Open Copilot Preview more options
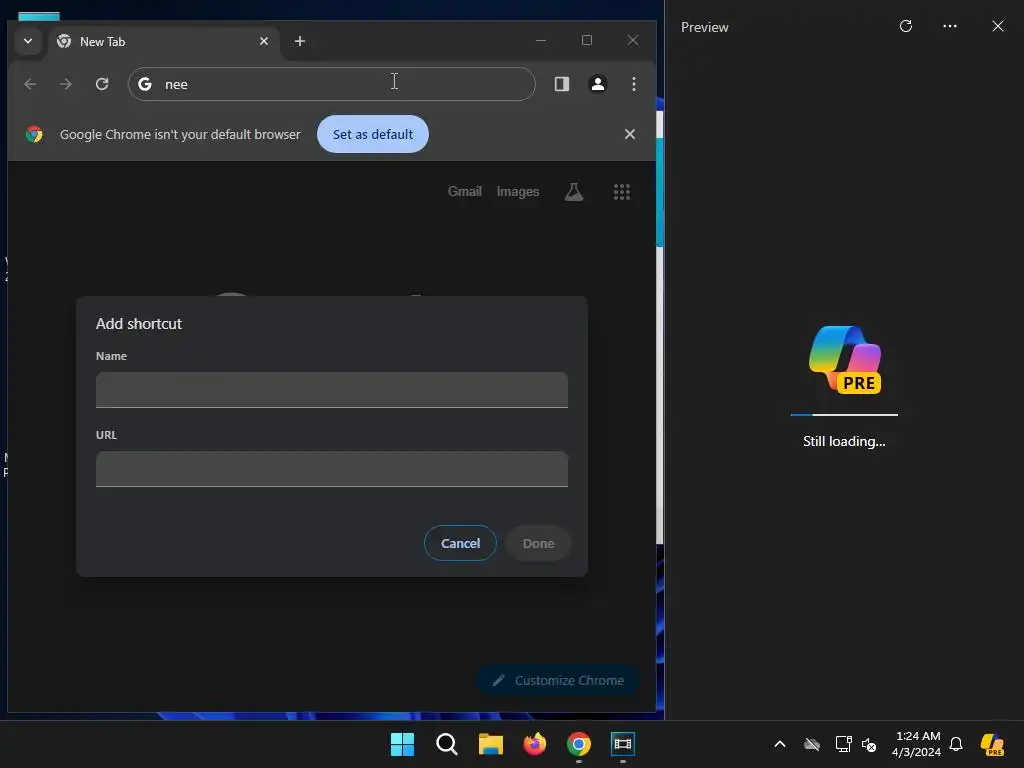Screen dimensions: 1024x768 pyautogui.click(x=950, y=26)
